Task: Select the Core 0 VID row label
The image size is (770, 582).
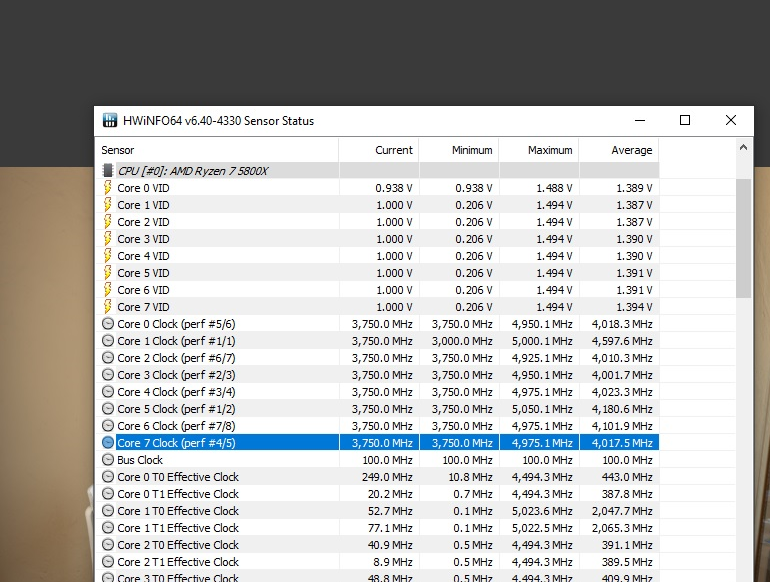Action: pyautogui.click(x=143, y=188)
